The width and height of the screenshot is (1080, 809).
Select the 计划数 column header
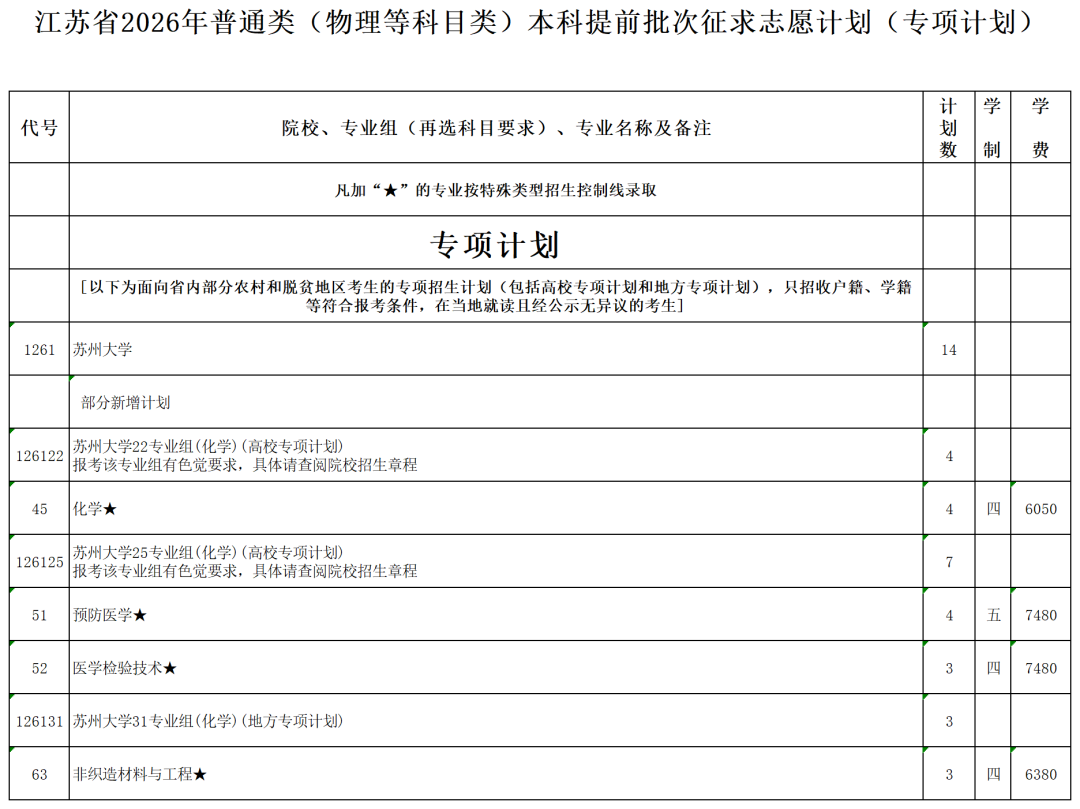[948, 127]
